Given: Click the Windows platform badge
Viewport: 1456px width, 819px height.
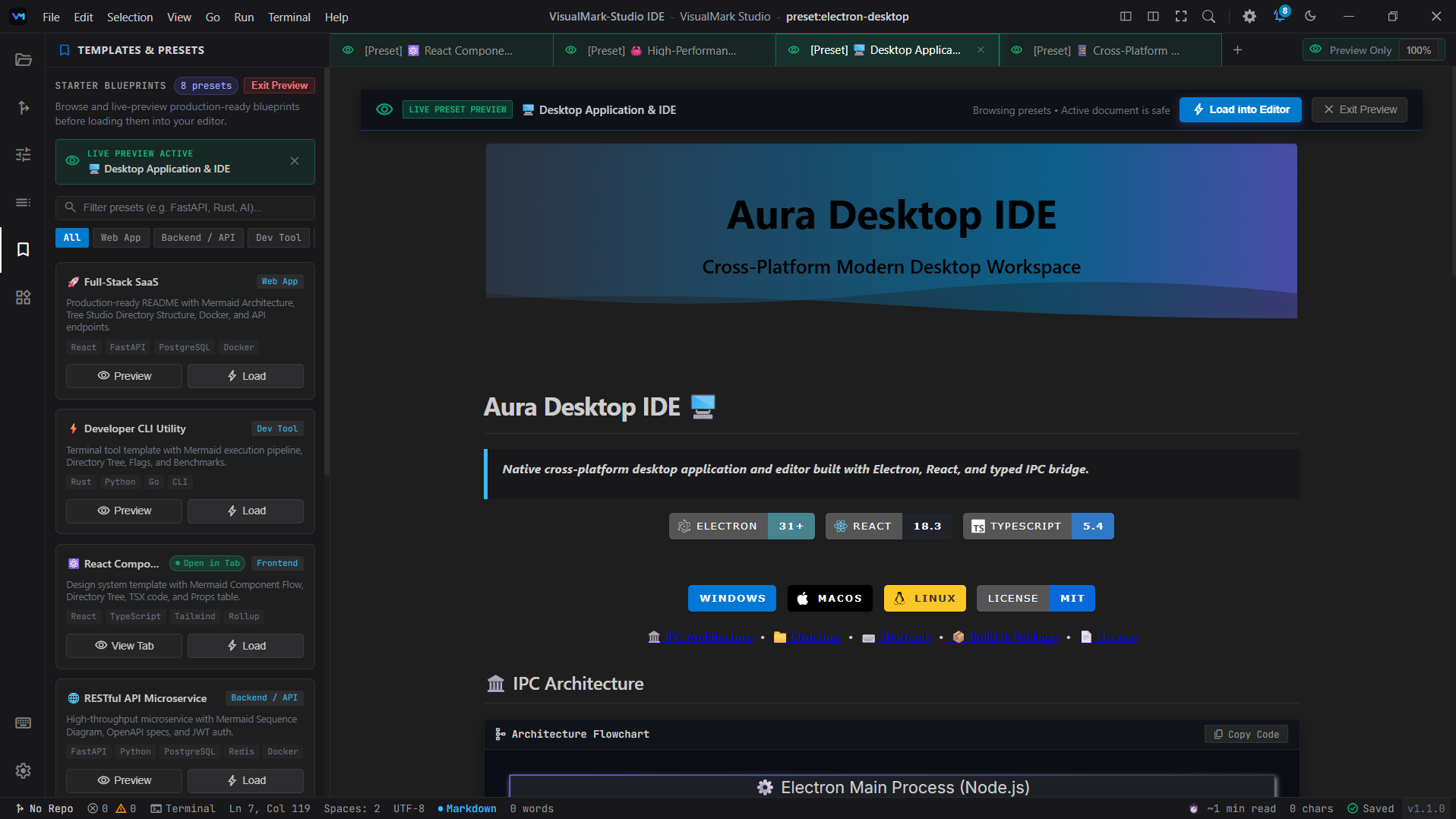Looking at the screenshot, I should tap(732, 598).
